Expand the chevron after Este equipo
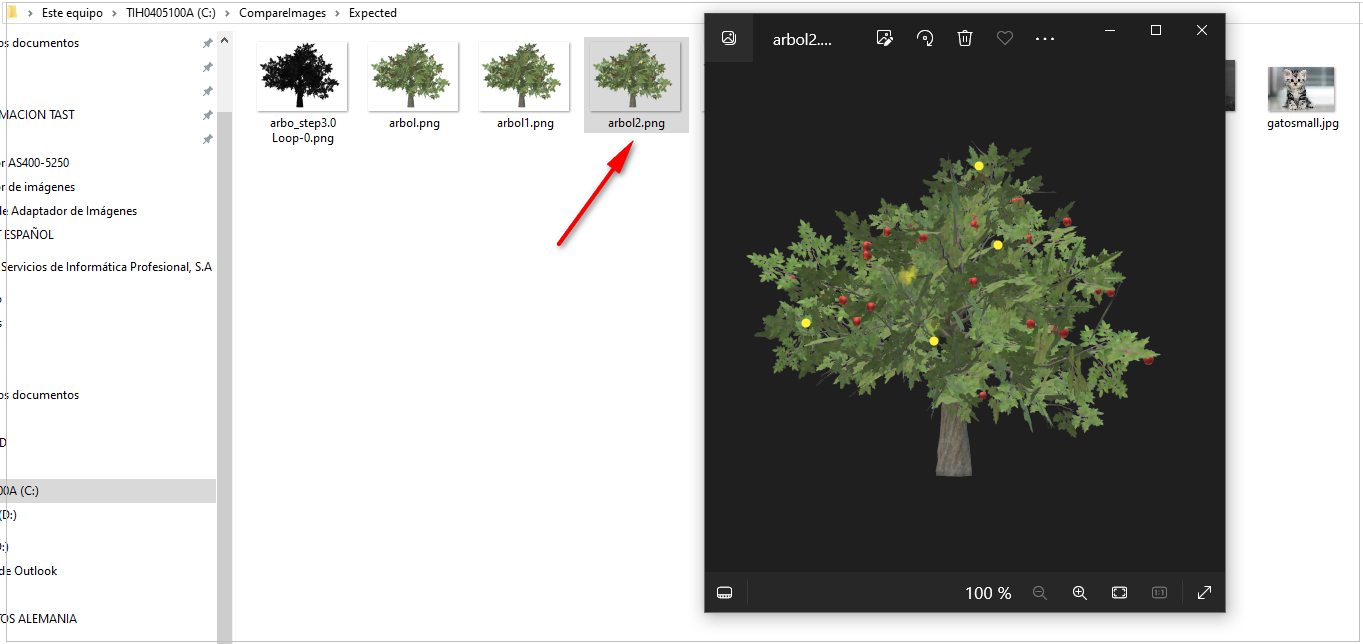 114,13
